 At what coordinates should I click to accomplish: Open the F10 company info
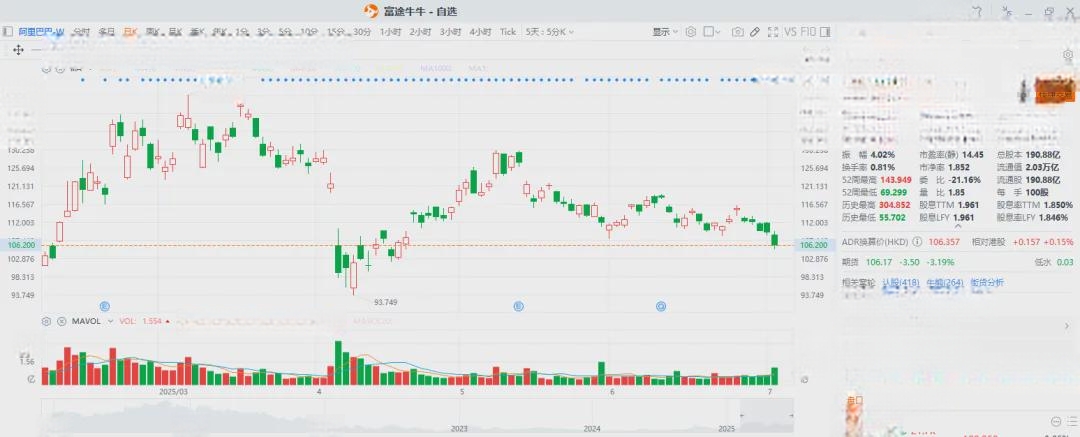point(808,32)
